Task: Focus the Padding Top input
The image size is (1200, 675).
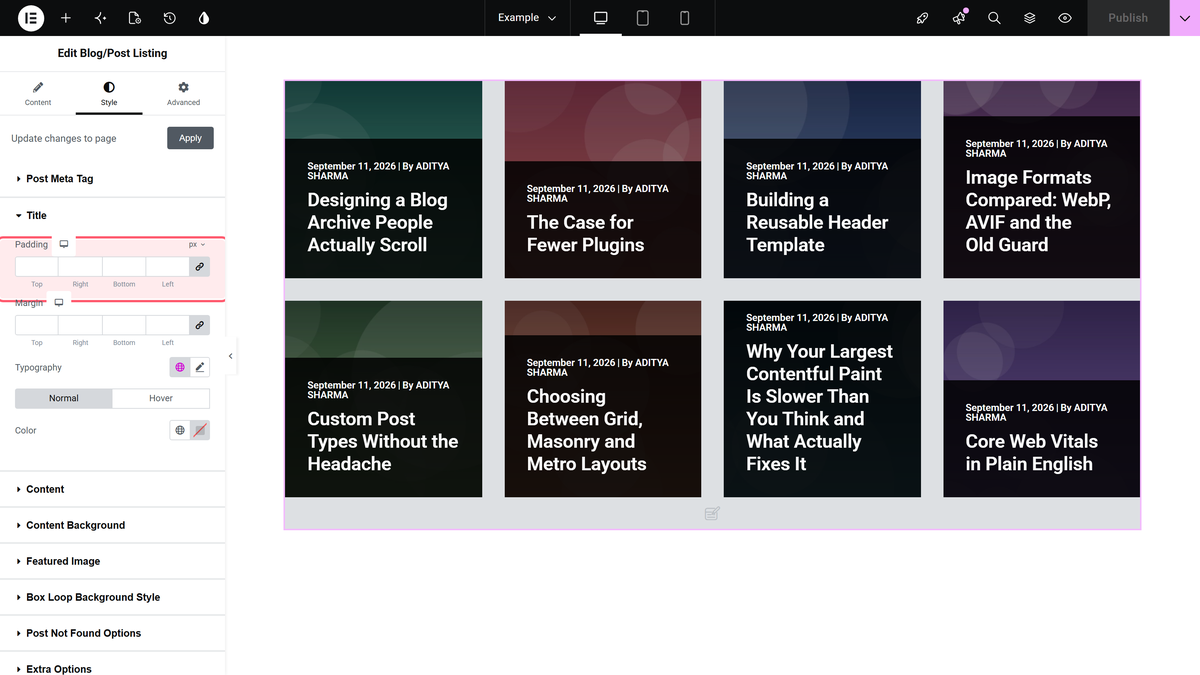Action: point(37,267)
